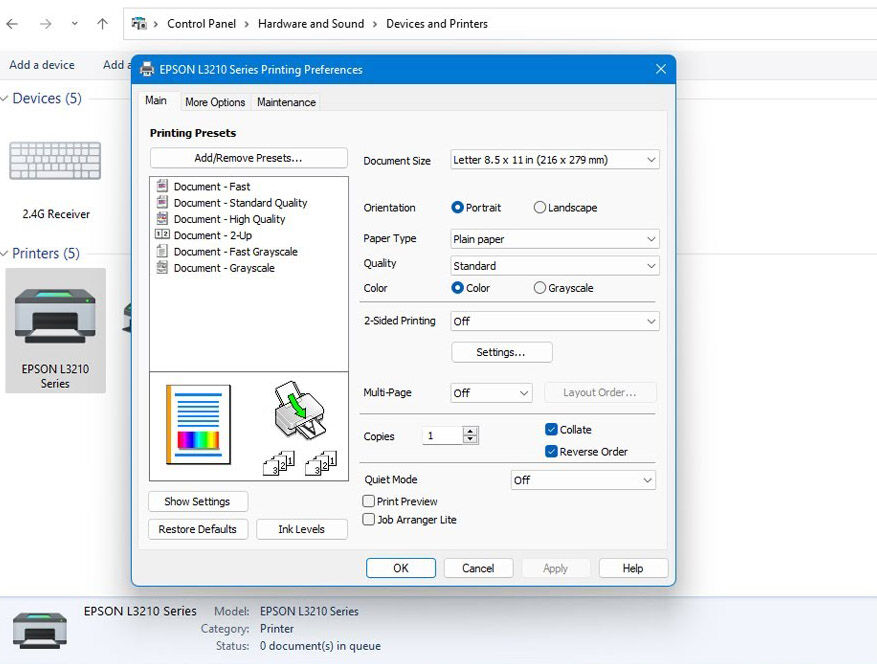The height and width of the screenshot is (664, 877).
Task: Go up one folder level
Action: 102,23
